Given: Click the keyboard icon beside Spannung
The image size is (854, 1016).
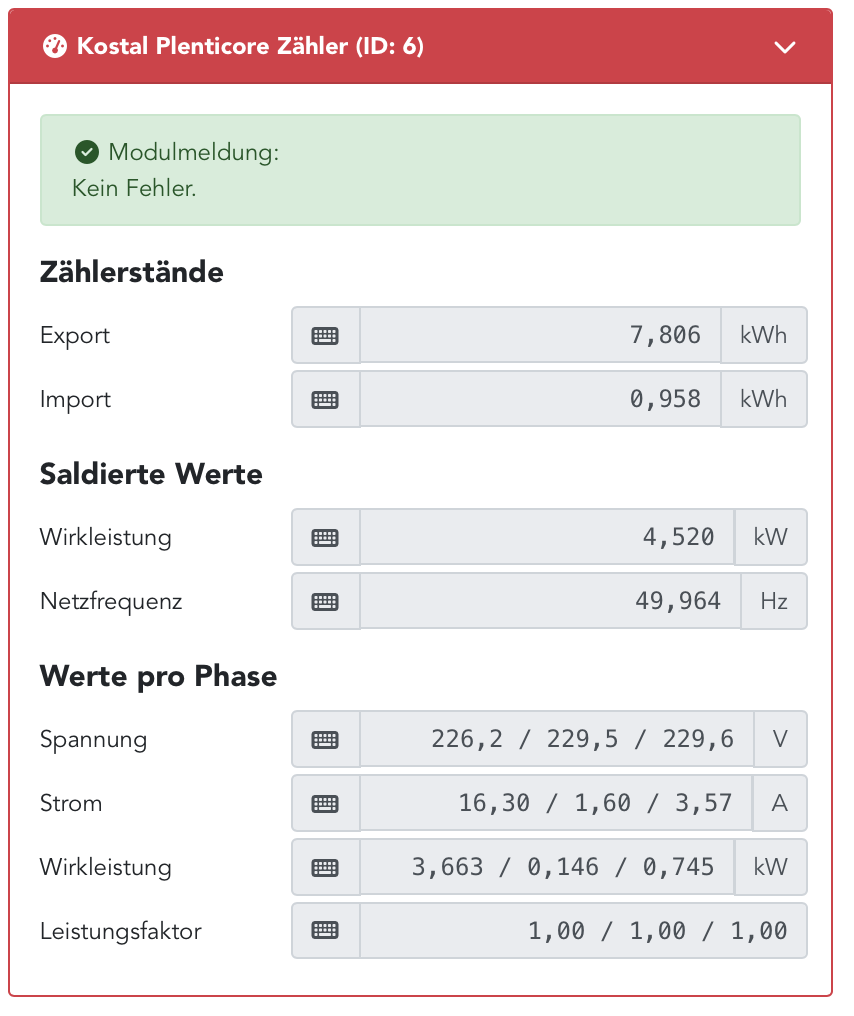Looking at the screenshot, I should [x=325, y=739].
